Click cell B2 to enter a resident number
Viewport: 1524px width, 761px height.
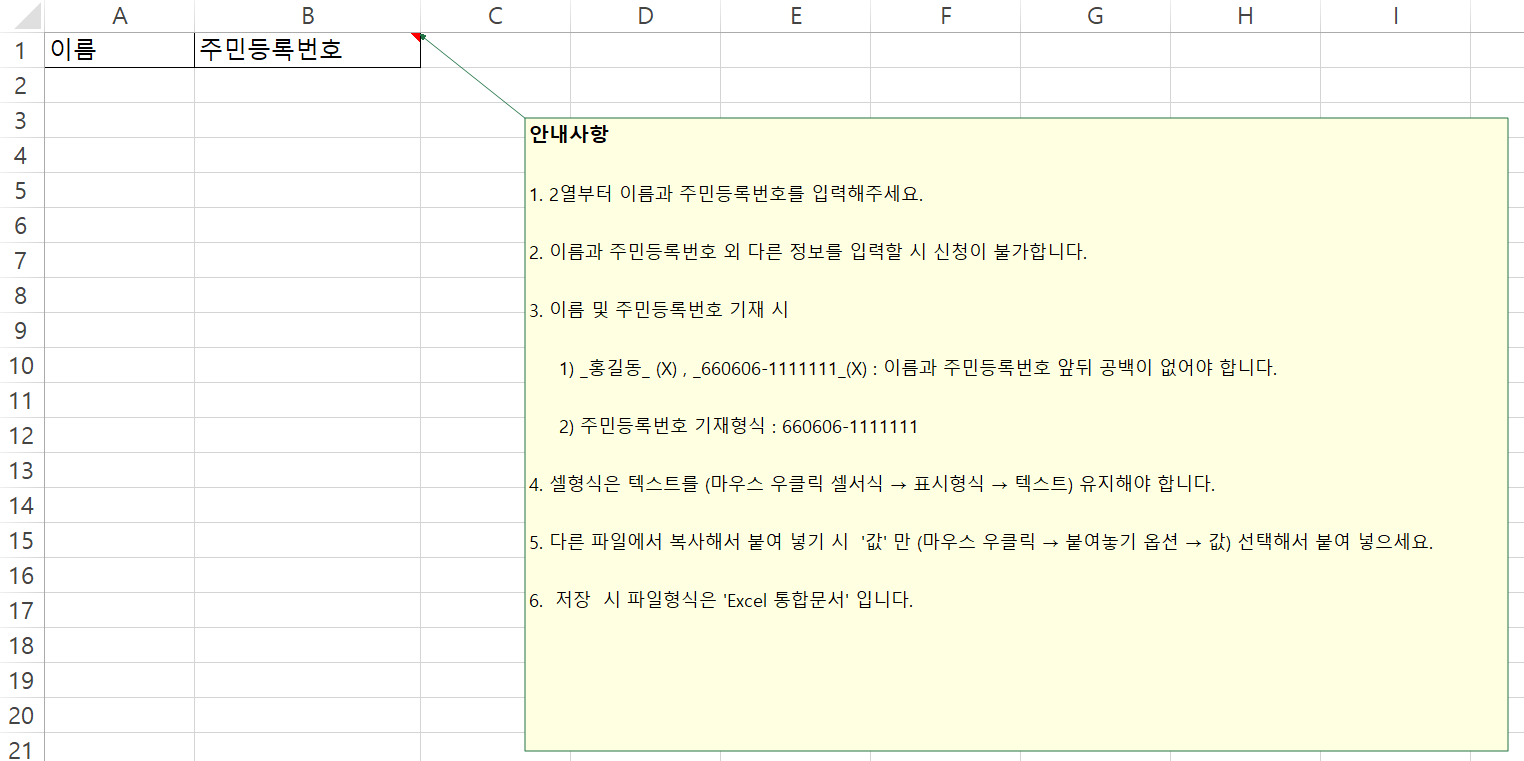[x=306, y=85]
